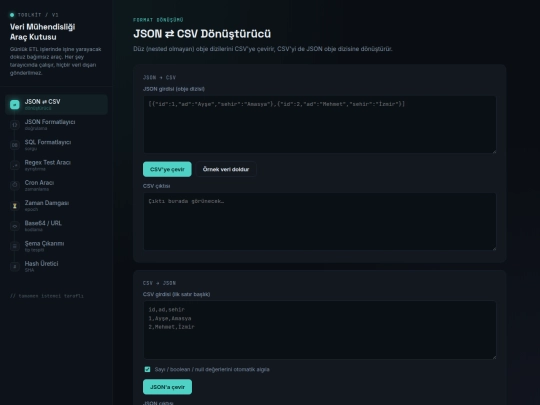Click the SQL Formatlayıcı database icon
Image resolution: width=540 pixels, height=405 pixels.
[x=15, y=145]
